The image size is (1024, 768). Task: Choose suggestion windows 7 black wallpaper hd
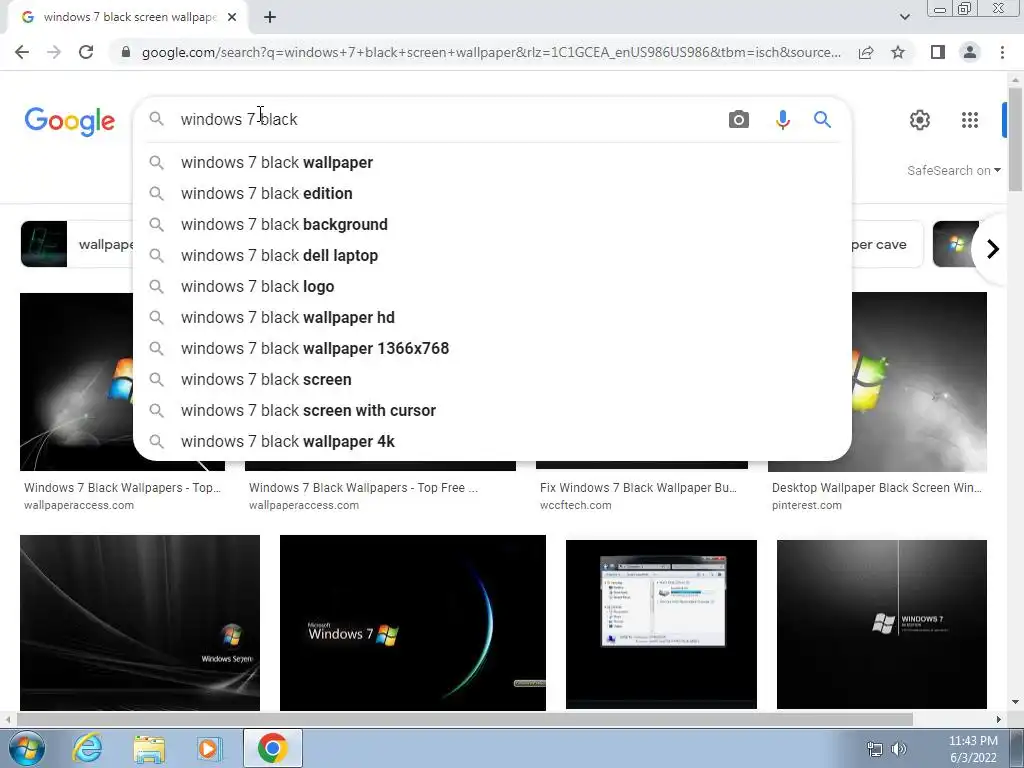[492, 317]
